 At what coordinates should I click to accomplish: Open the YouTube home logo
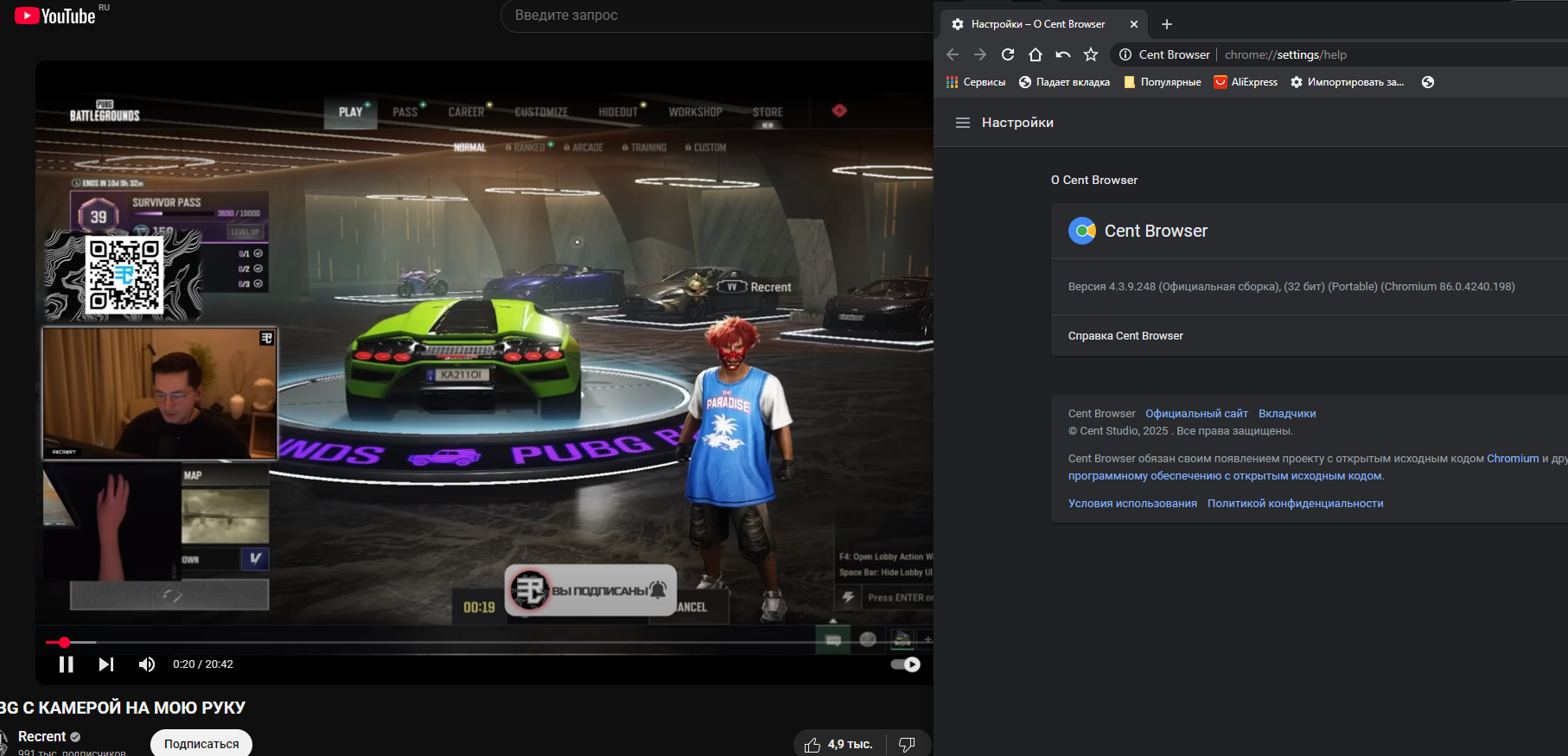pos(56,16)
